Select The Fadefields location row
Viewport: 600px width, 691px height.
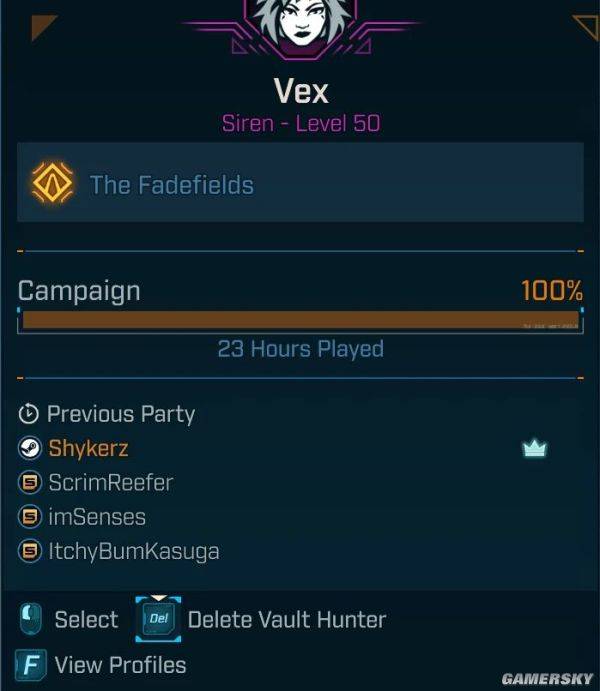pos(300,182)
